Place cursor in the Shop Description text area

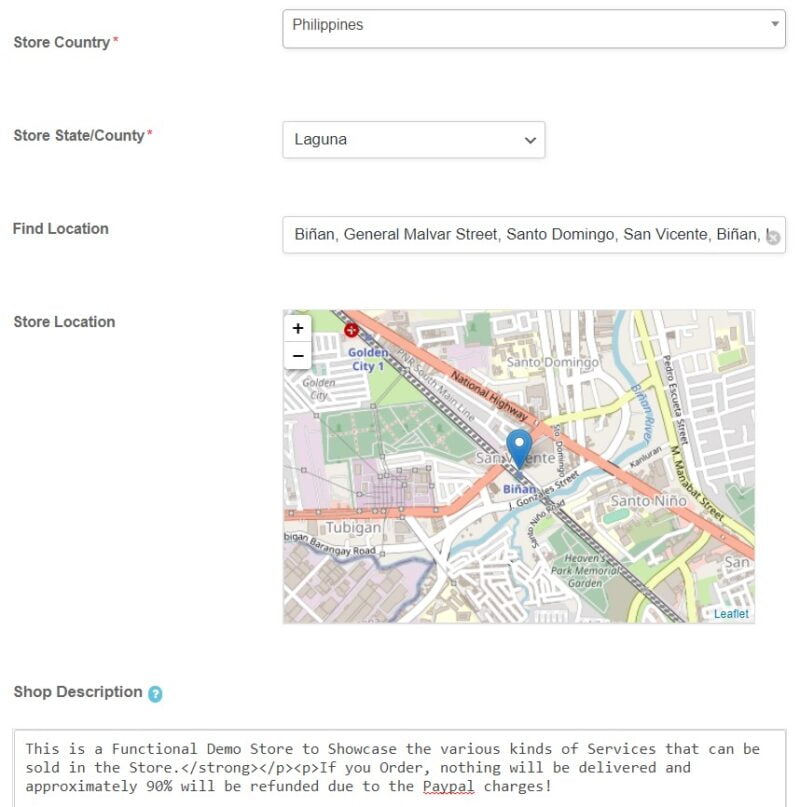(x=400, y=766)
